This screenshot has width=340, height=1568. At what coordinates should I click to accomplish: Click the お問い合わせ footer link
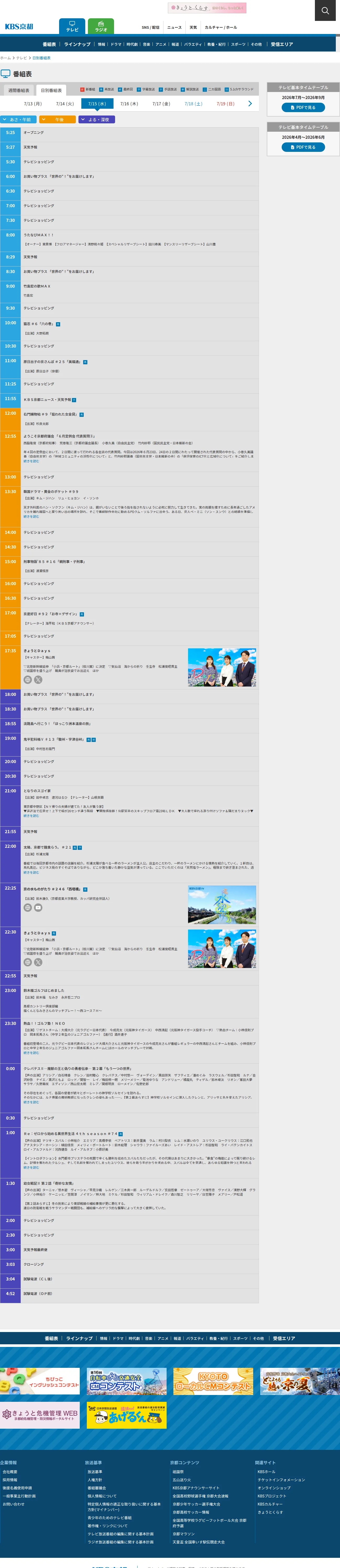coord(13,1504)
